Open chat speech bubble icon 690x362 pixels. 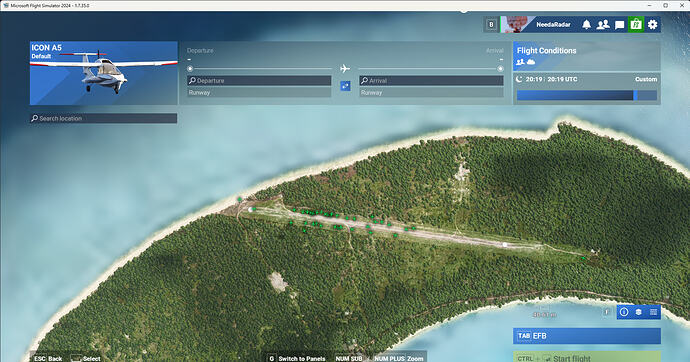(x=619, y=25)
